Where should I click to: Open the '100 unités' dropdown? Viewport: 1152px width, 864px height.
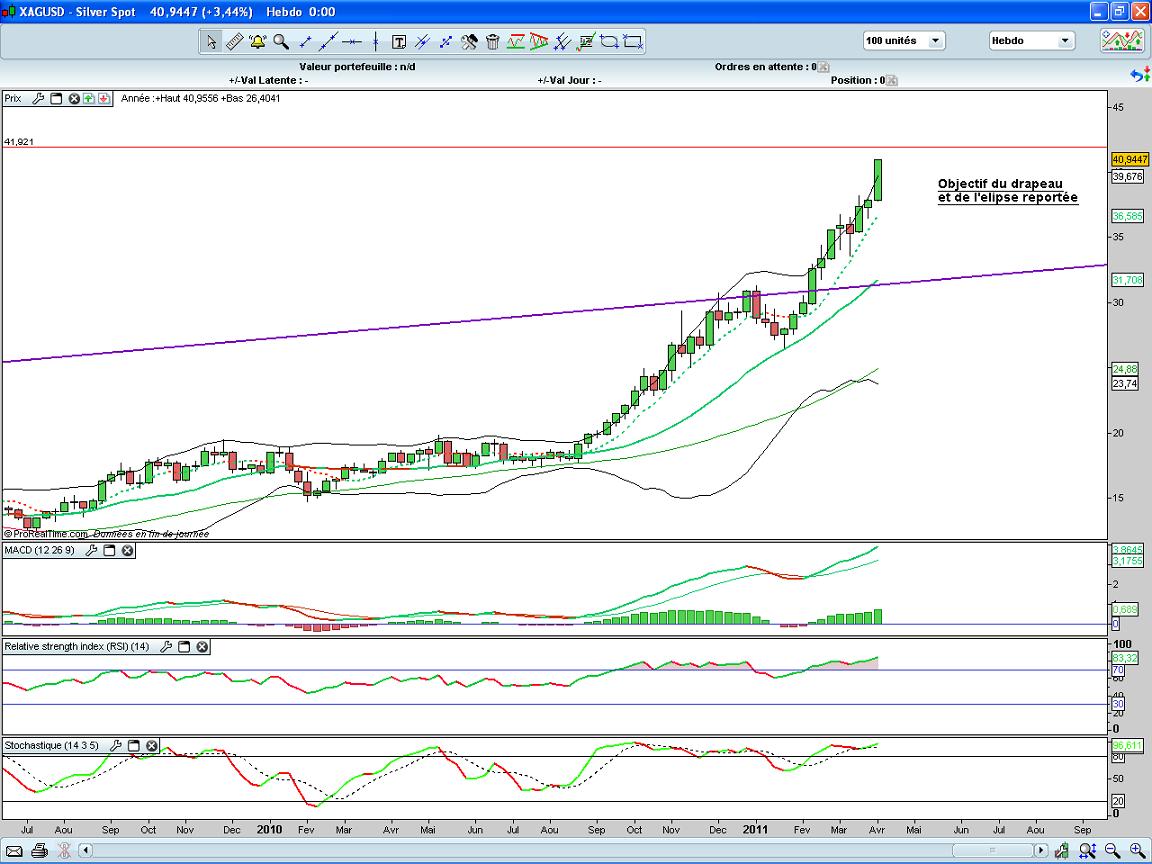904,41
